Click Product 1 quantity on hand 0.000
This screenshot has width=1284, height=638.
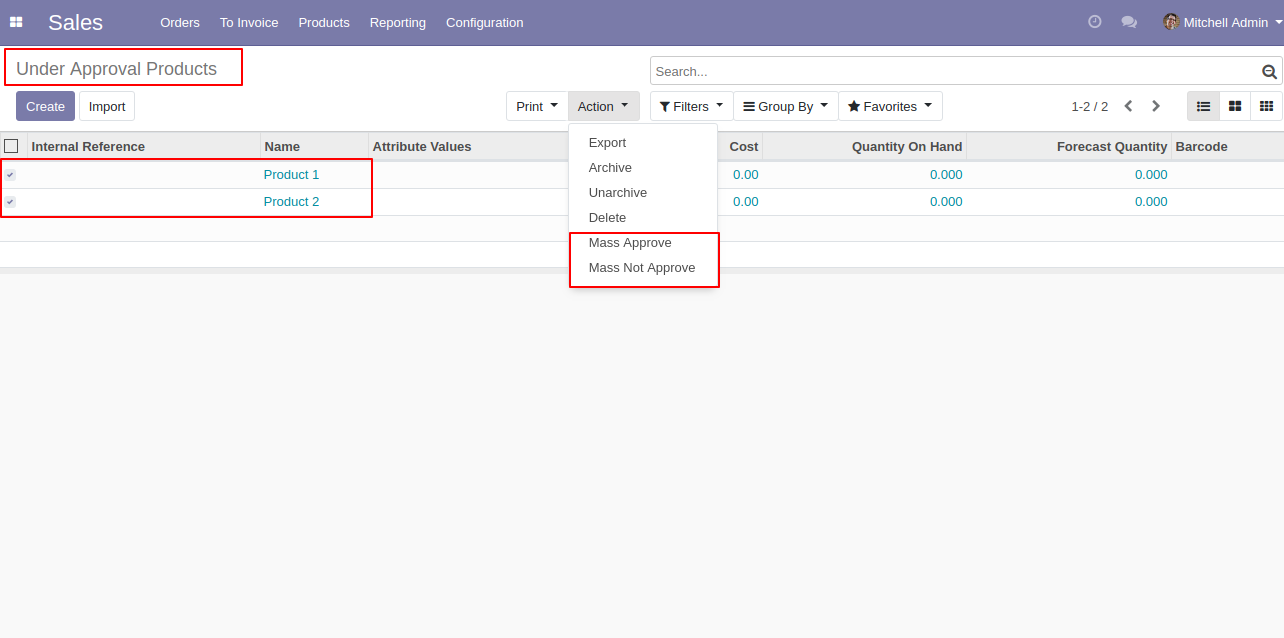(x=946, y=175)
